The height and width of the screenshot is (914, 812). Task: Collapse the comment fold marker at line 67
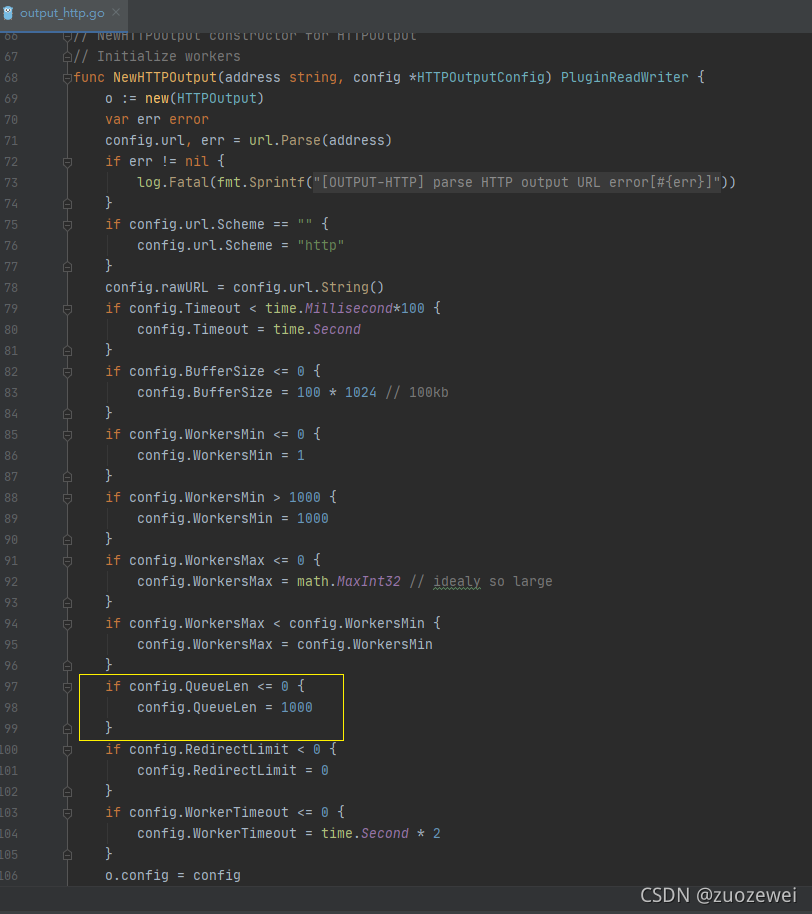pos(68,57)
